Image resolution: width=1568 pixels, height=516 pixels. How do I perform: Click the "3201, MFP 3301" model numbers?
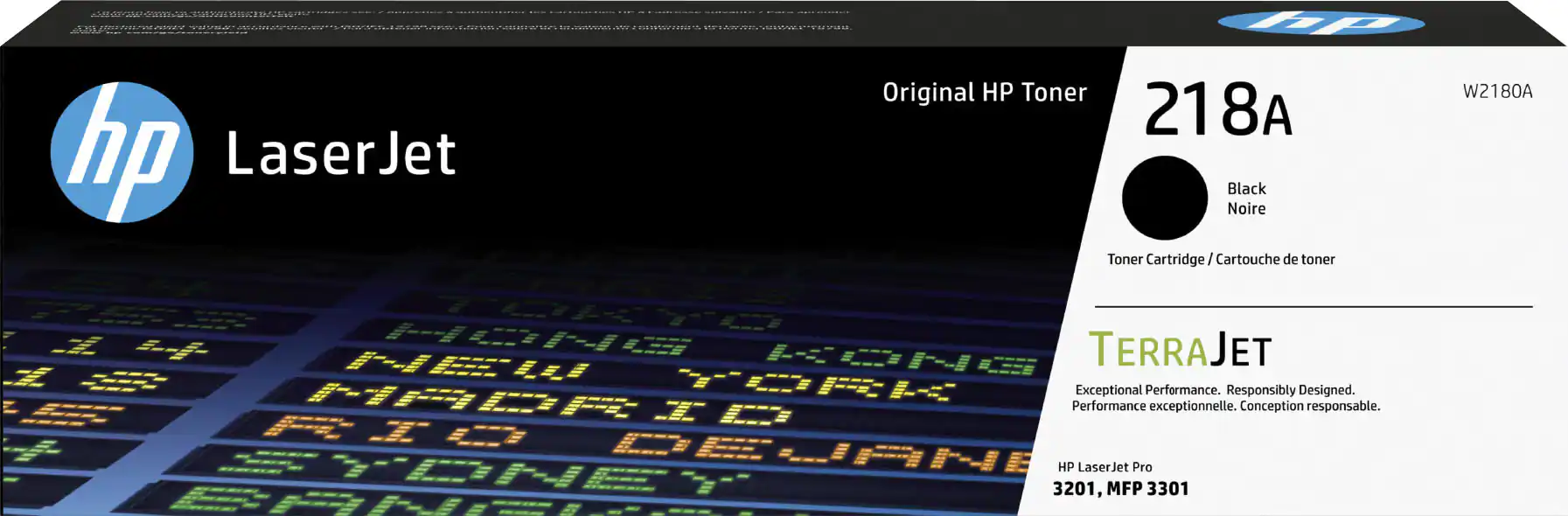pyautogui.click(x=1120, y=489)
